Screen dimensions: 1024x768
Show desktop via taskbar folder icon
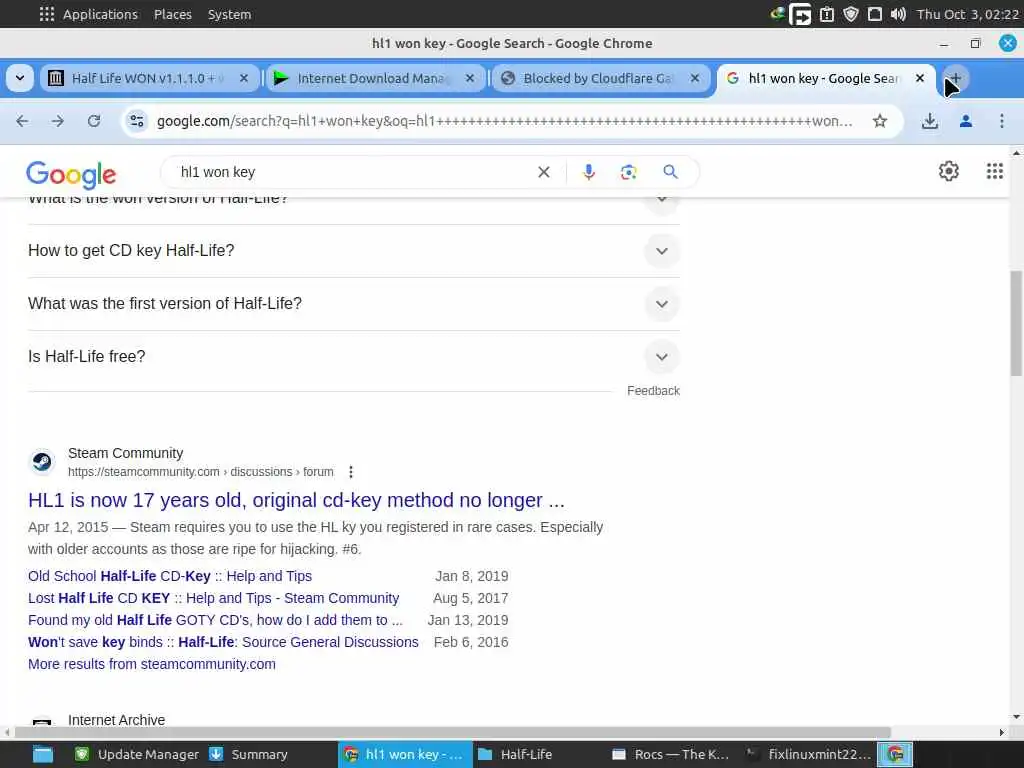click(43, 754)
